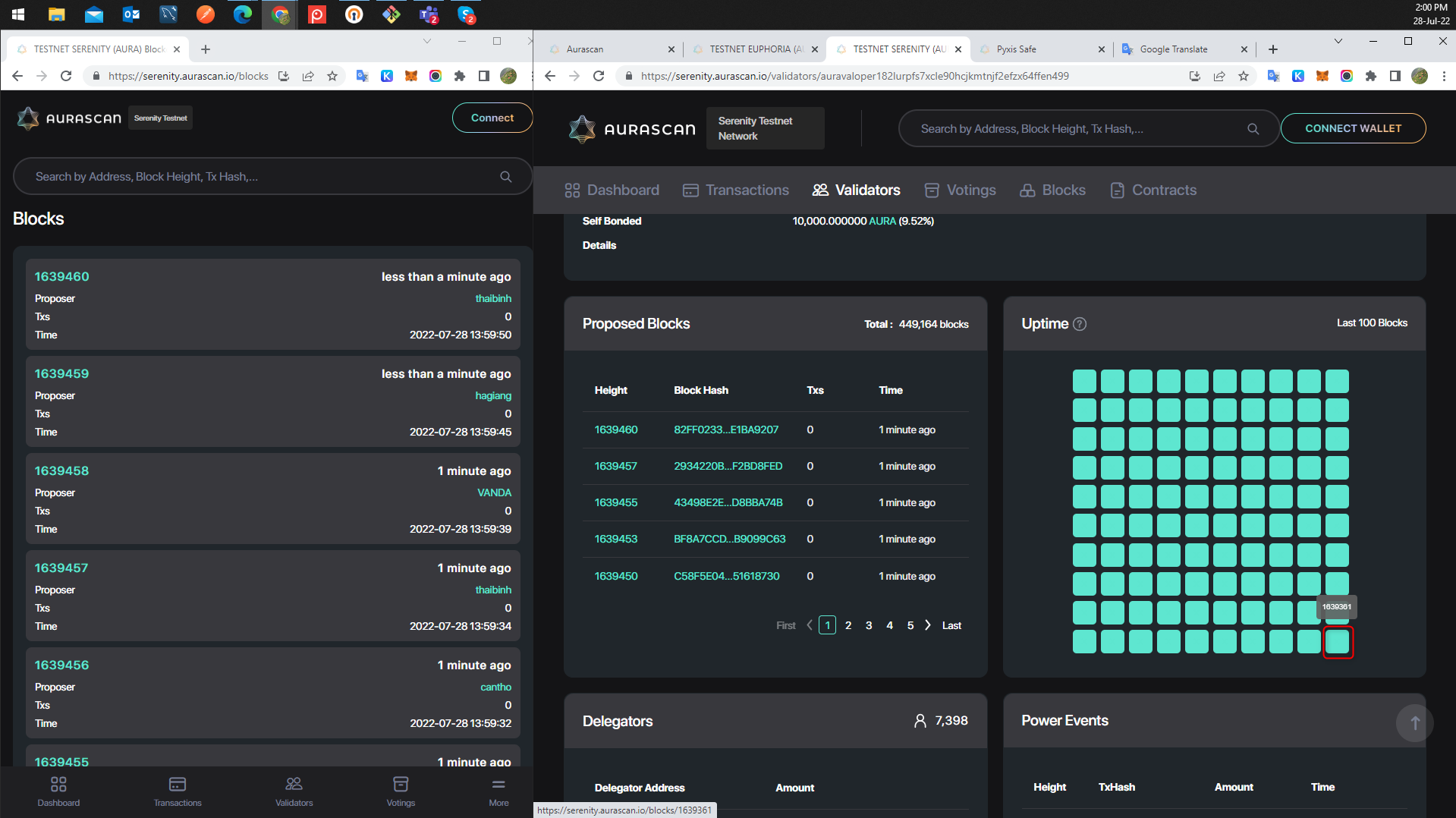Click the Uptime help question-mark icon
The height and width of the screenshot is (818, 1456).
pyautogui.click(x=1079, y=323)
